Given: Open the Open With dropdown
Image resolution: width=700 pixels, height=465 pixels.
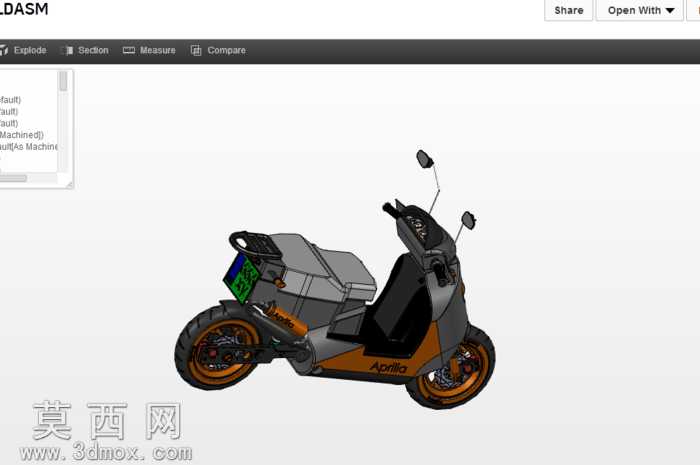Looking at the screenshot, I should click(640, 10).
